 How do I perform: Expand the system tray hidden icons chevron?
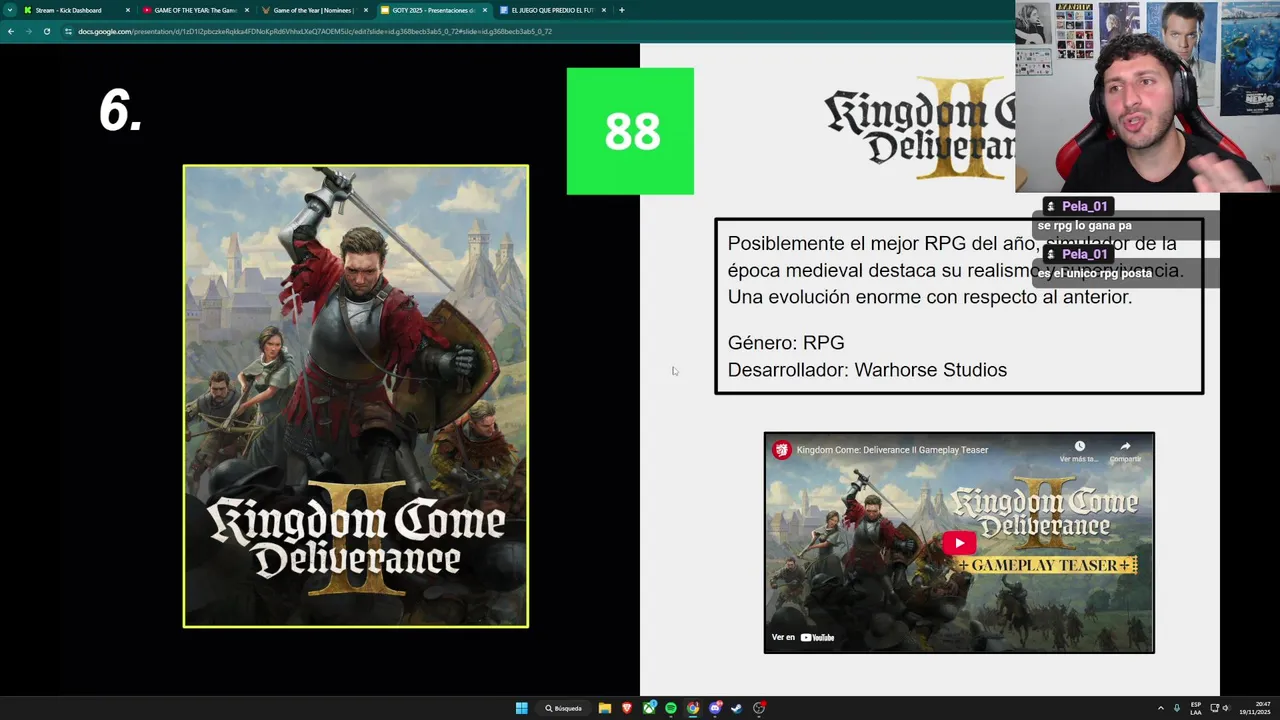click(1161, 708)
